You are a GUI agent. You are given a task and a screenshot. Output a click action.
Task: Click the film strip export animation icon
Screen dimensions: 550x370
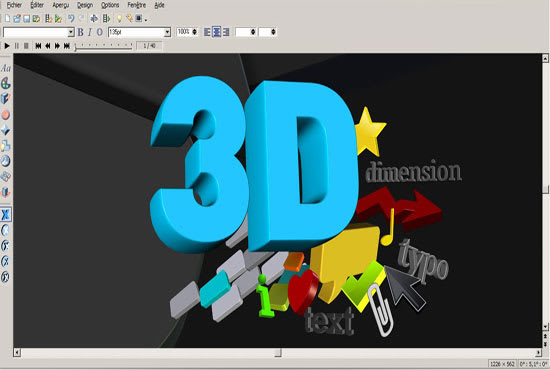[x=48, y=18]
